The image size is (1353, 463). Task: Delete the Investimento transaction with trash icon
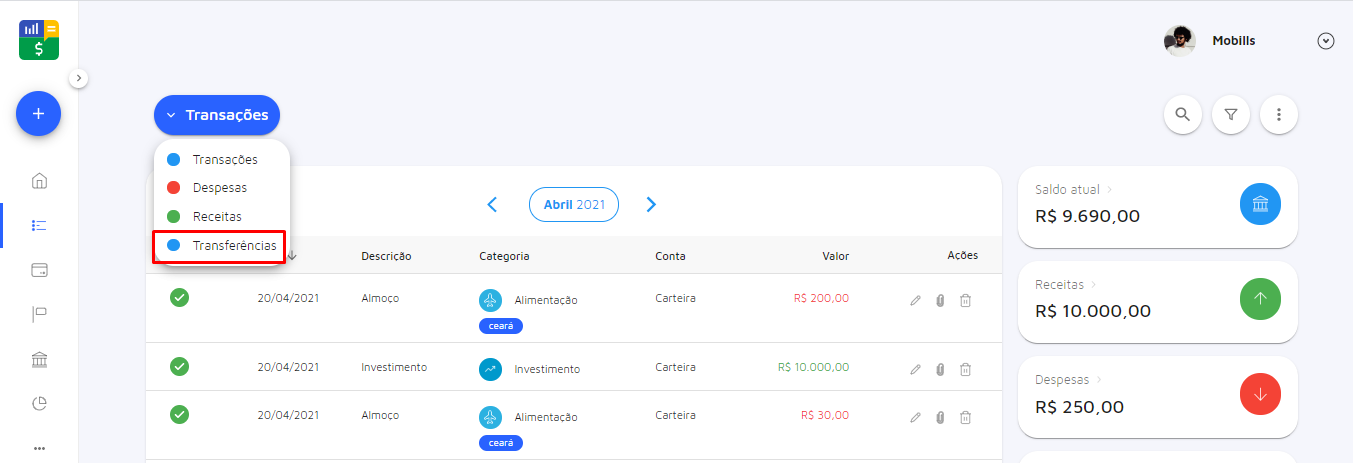[x=965, y=369]
